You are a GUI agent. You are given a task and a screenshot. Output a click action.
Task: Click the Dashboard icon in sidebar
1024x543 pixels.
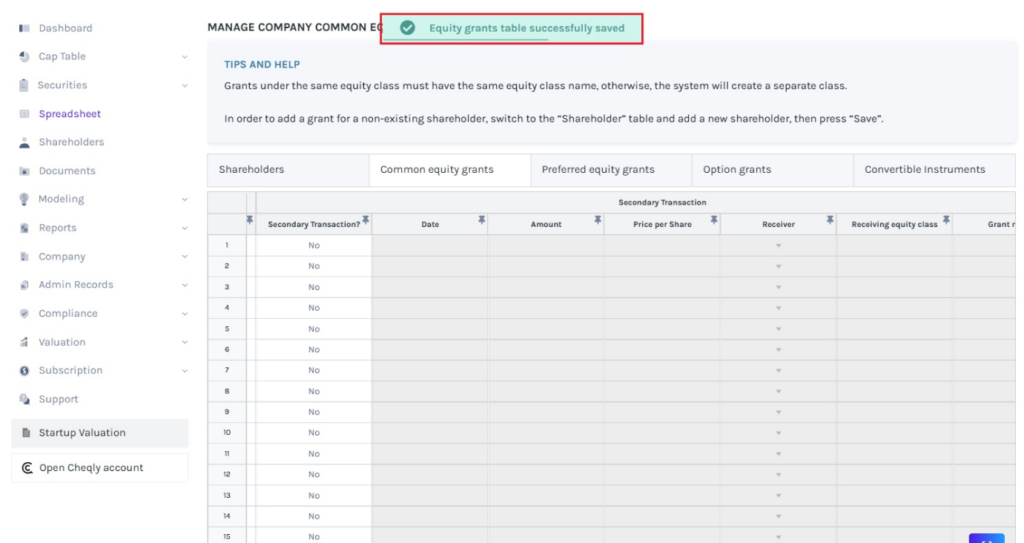tap(24, 28)
